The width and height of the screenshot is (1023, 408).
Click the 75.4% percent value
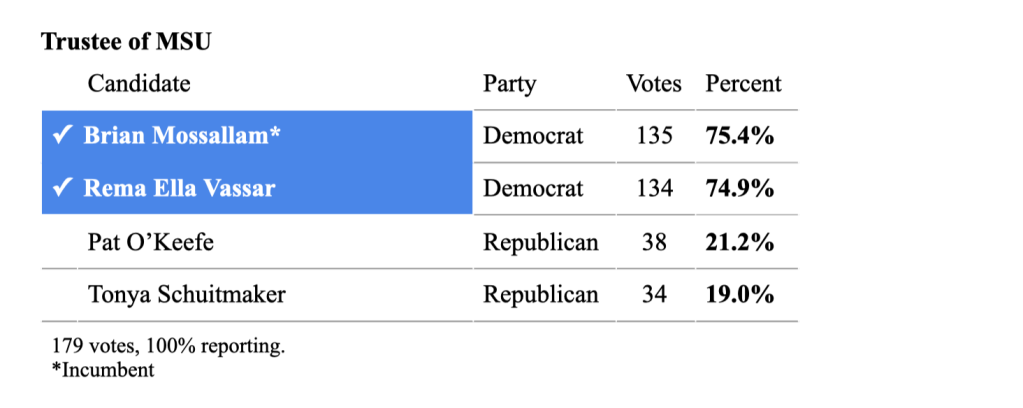740,136
